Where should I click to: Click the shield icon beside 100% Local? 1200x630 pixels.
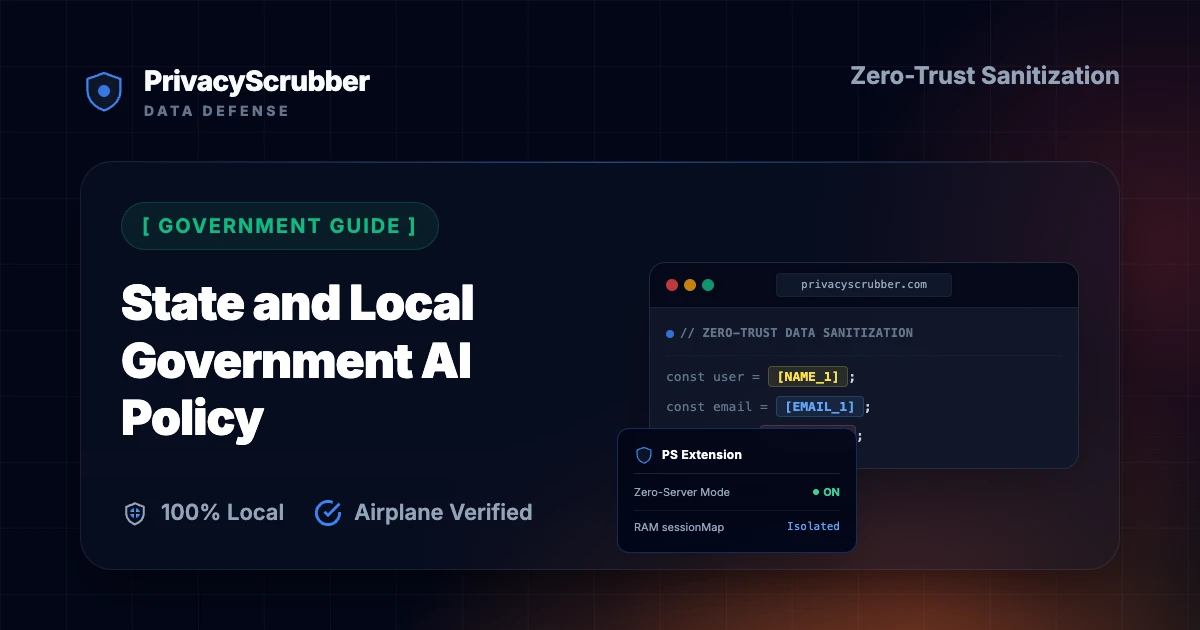[134, 513]
